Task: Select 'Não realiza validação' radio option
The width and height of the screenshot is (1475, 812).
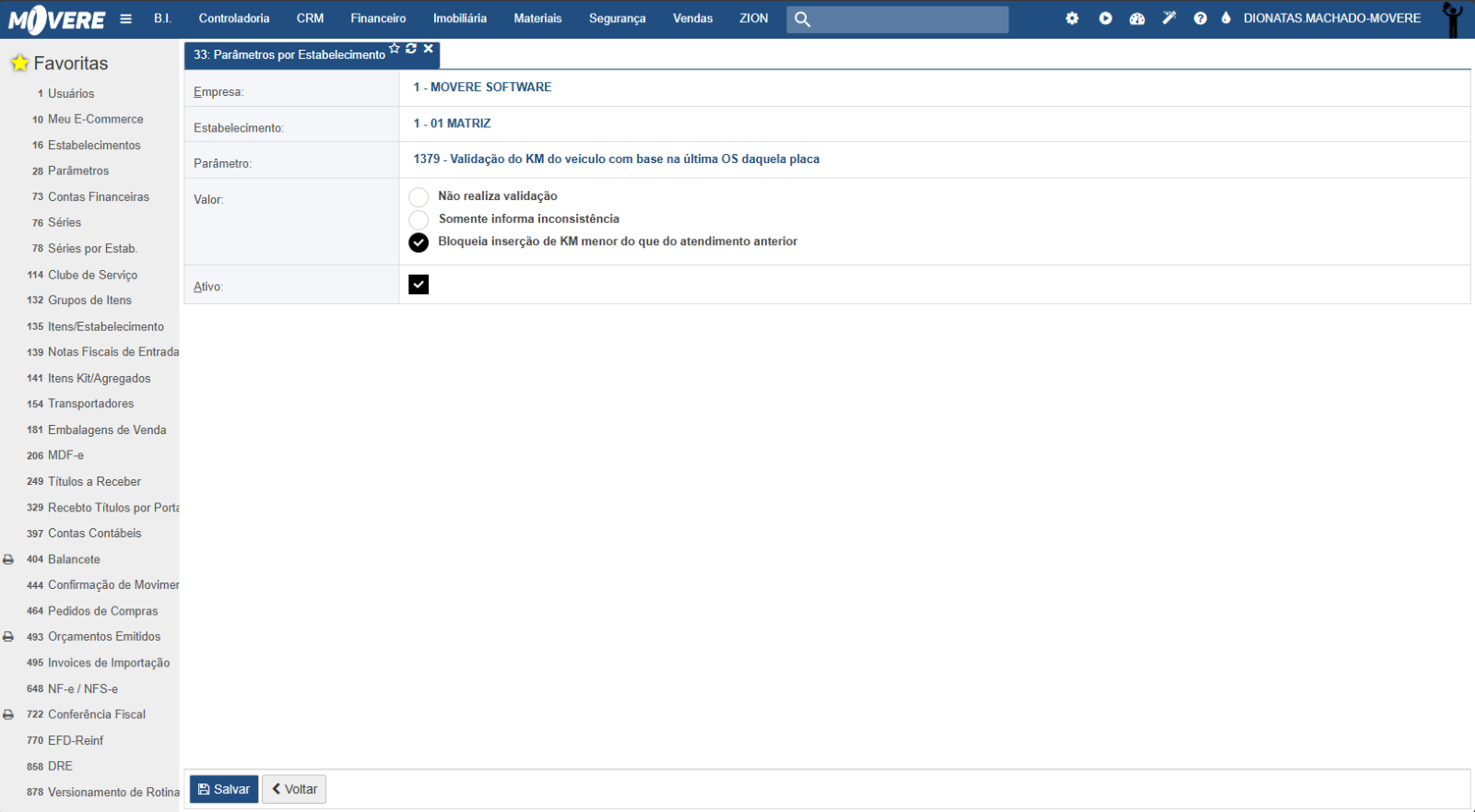Action: pyautogui.click(x=419, y=197)
